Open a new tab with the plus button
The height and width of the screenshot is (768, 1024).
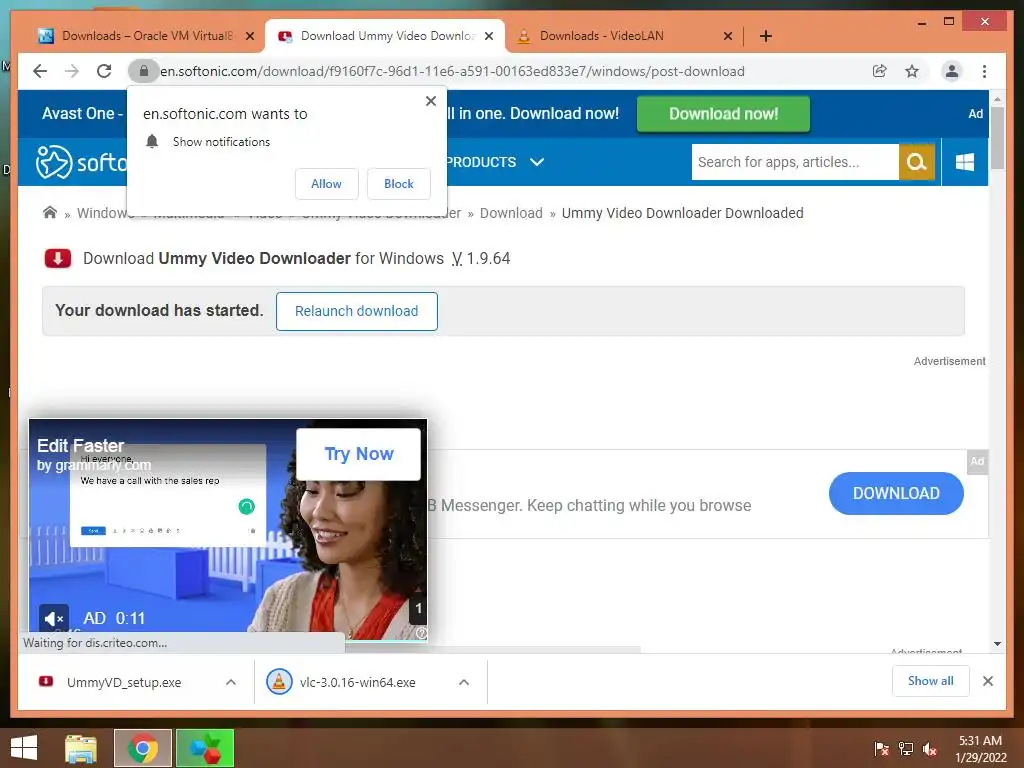765,36
